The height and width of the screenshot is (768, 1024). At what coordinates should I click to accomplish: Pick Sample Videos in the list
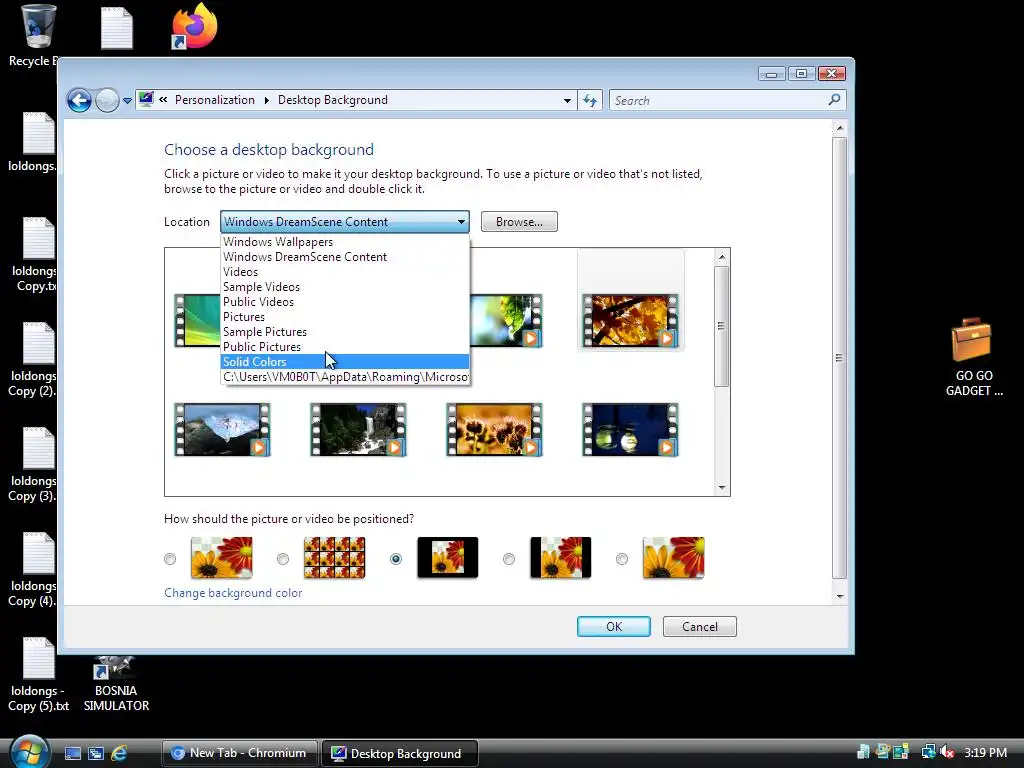345,287
